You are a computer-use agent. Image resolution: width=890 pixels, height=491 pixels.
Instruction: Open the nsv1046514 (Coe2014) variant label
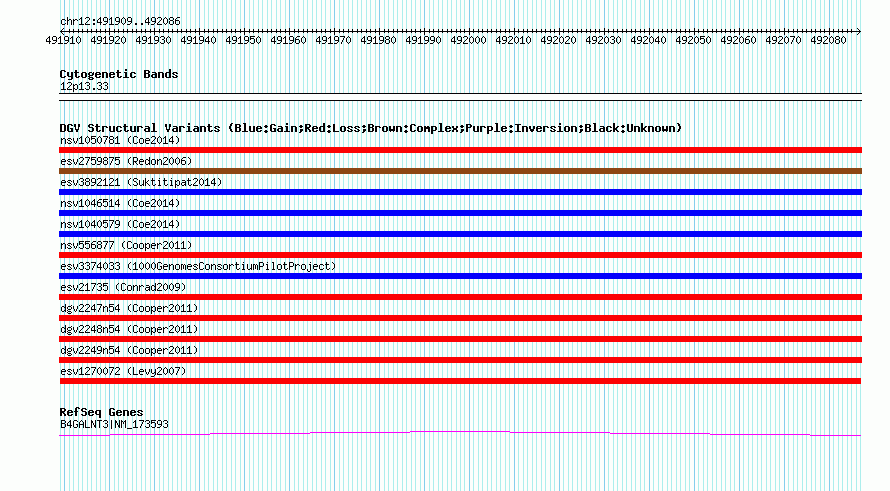pyautogui.click(x=120, y=203)
